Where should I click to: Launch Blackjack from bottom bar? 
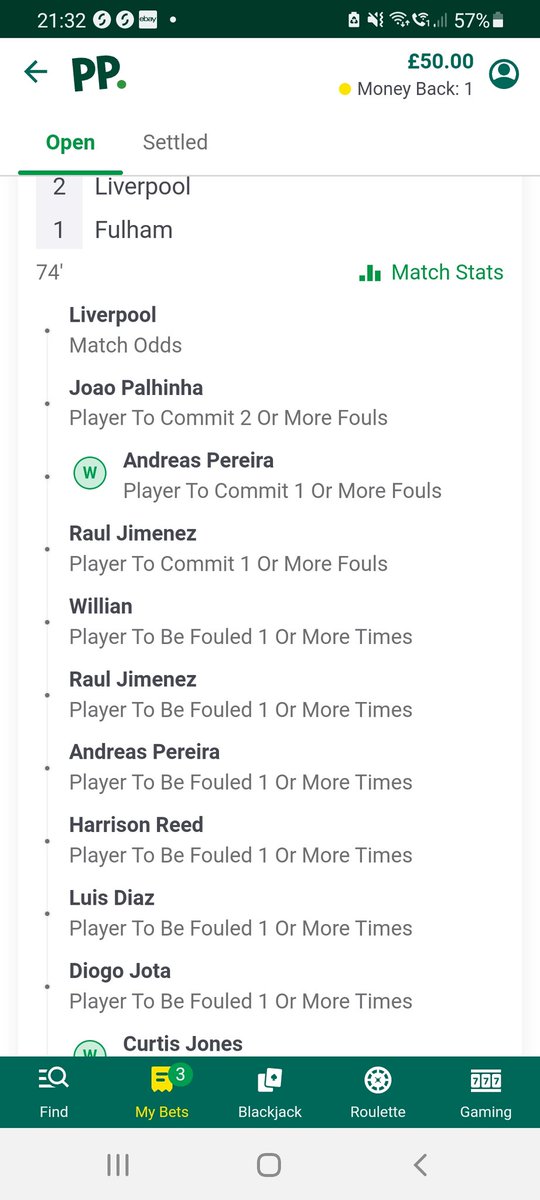click(270, 1092)
